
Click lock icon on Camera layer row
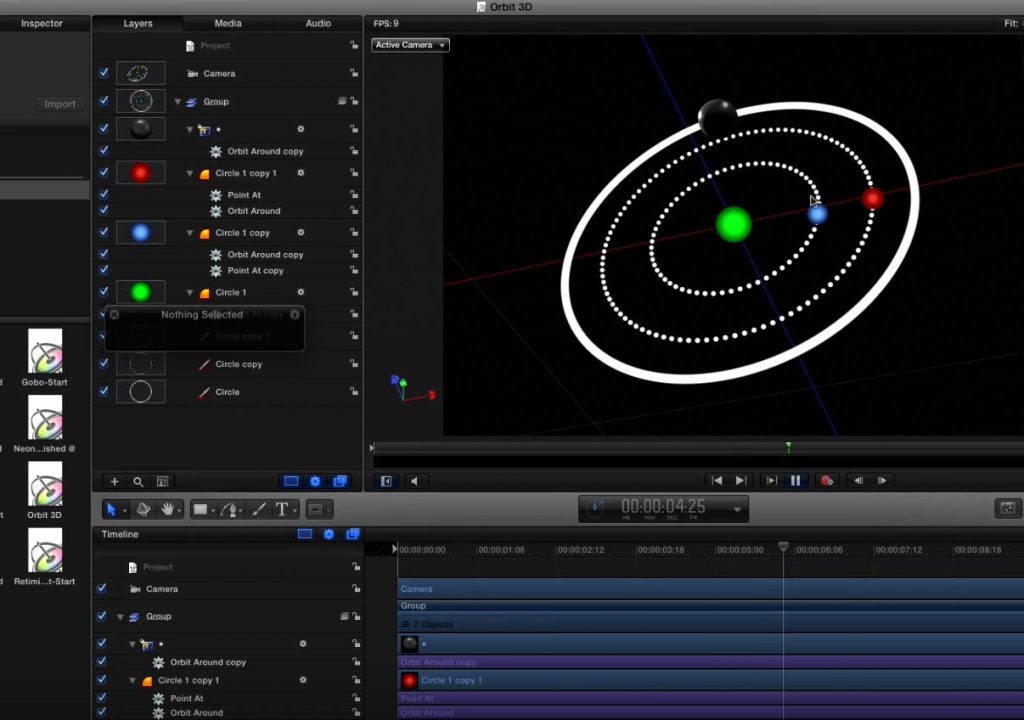353,73
